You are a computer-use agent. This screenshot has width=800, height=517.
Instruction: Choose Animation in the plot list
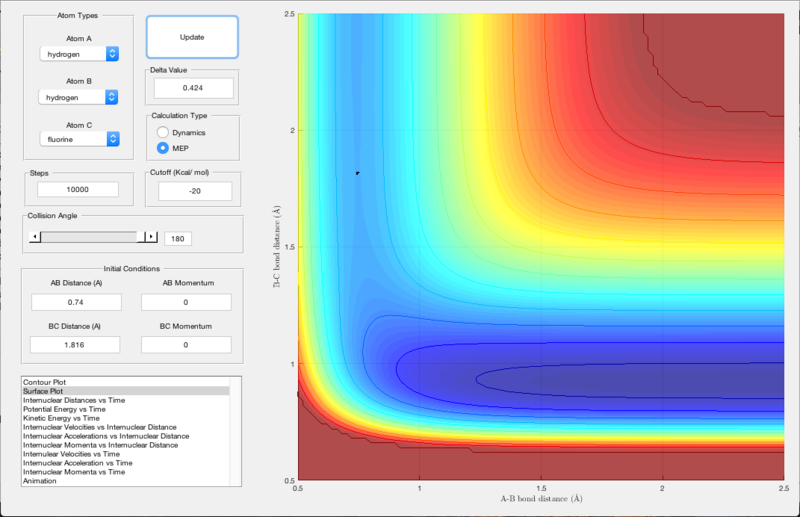point(42,481)
